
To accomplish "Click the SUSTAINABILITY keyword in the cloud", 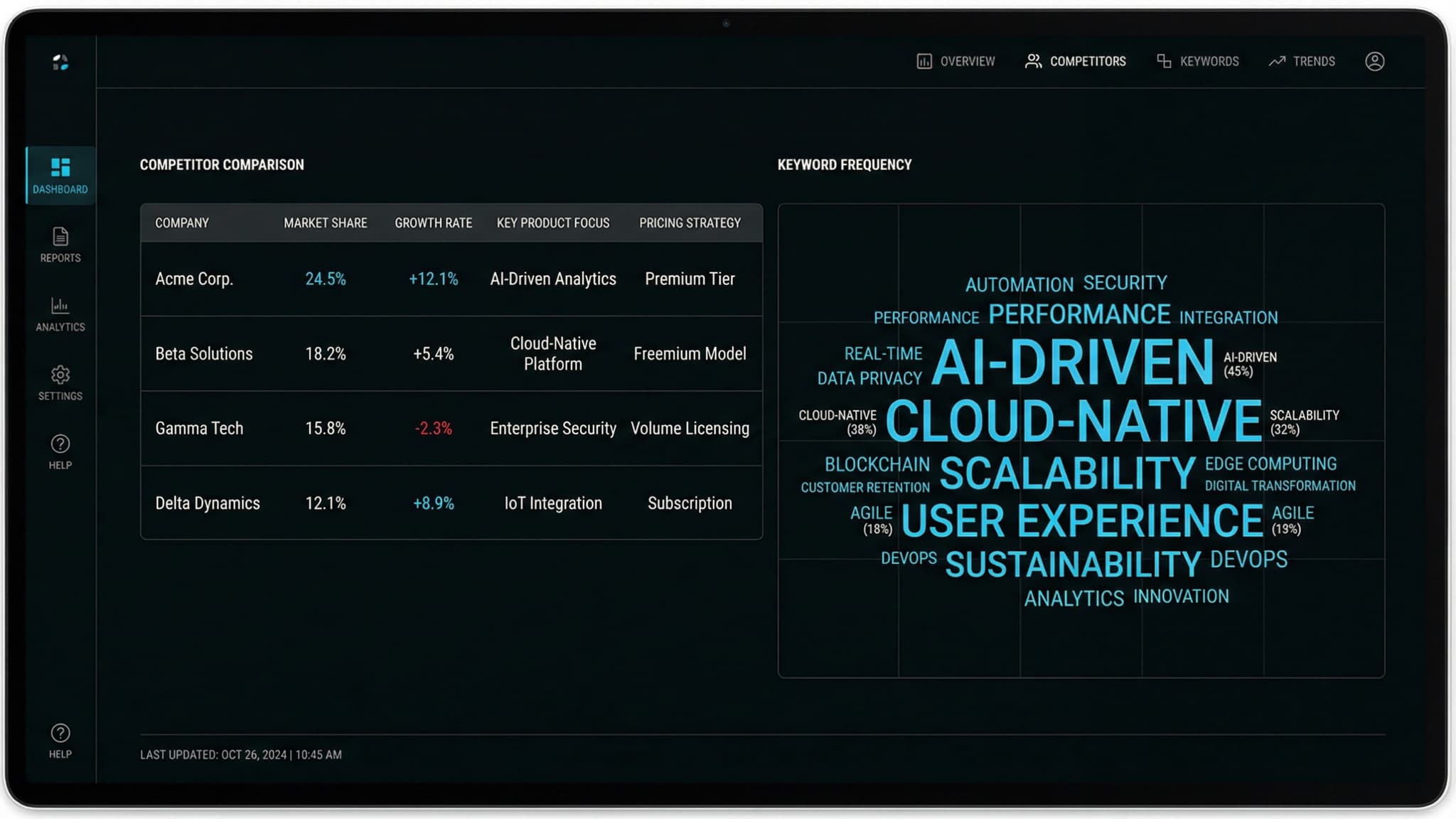I will (1072, 563).
